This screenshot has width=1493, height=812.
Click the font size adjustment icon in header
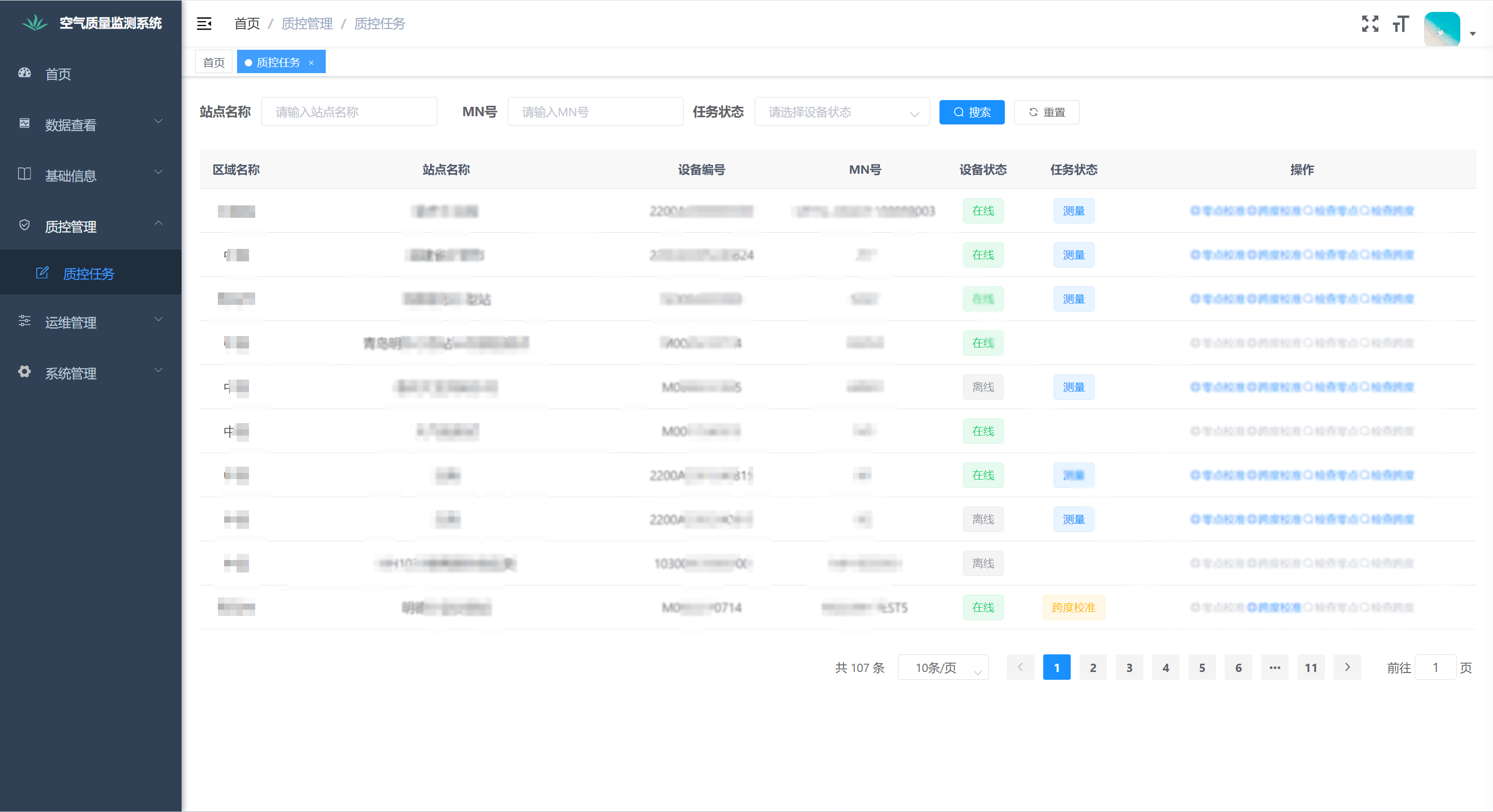click(x=1401, y=24)
